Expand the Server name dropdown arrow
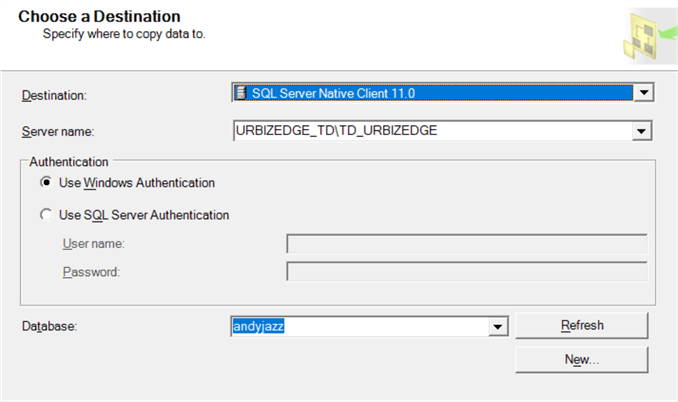Viewport: 678px width, 402px height. 641,131
